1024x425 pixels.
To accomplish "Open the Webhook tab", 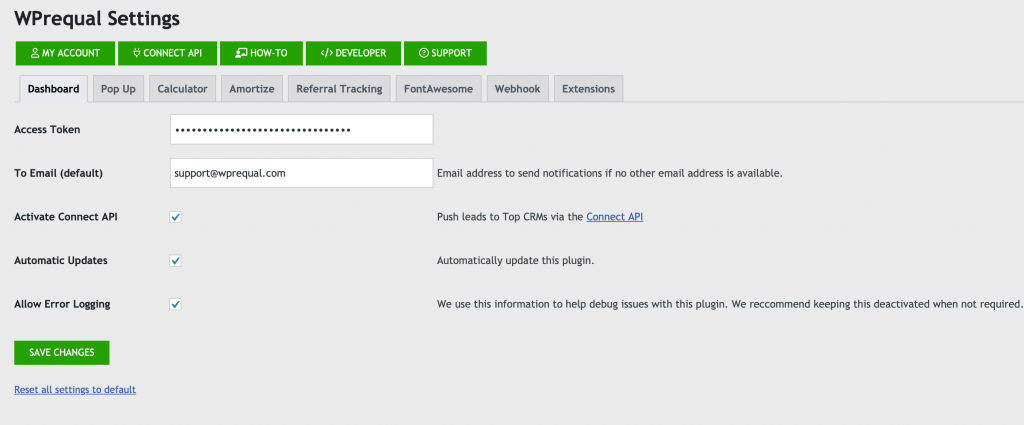I will [x=517, y=89].
